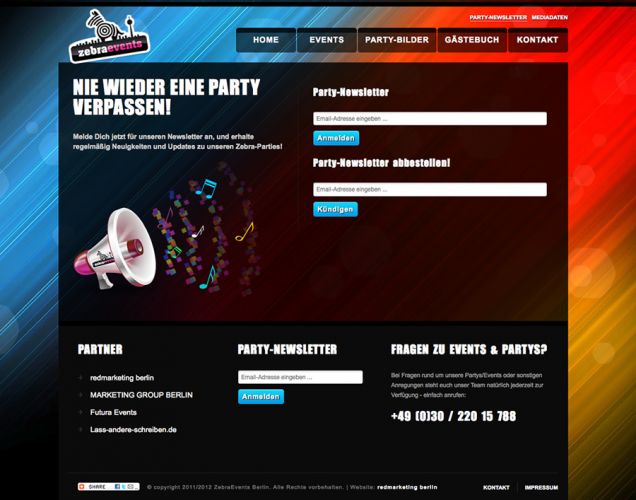Open the HOME navigation tab
Image resolution: width=636 pixels, height=500 pixels.
(x=266, y=40)
